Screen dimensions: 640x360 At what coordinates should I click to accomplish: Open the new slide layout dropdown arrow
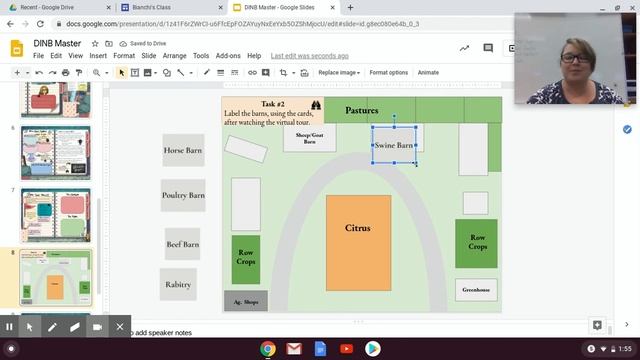pos(27,73)
